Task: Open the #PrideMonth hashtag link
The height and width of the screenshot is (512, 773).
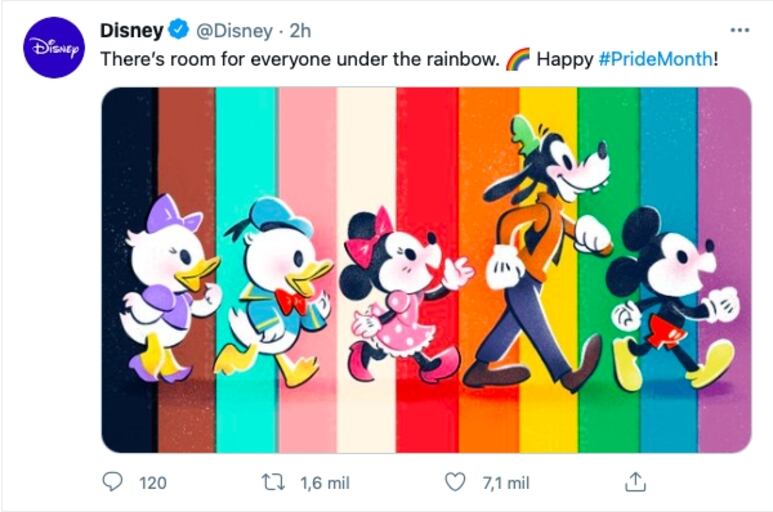Action: pyautogui.click(x=655, y=59)
